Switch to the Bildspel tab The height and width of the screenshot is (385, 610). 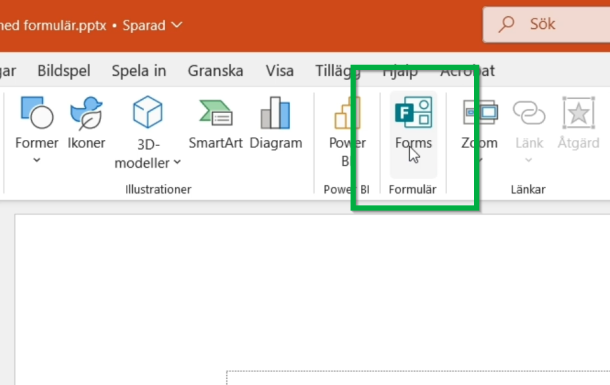pyautogui.click(x=64, y=71)
